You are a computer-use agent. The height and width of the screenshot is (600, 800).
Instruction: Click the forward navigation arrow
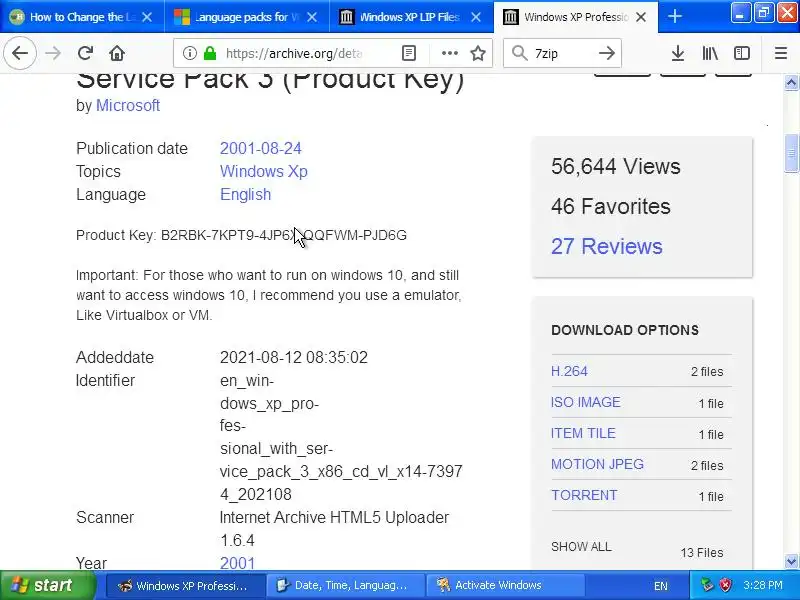pos(53,53)
